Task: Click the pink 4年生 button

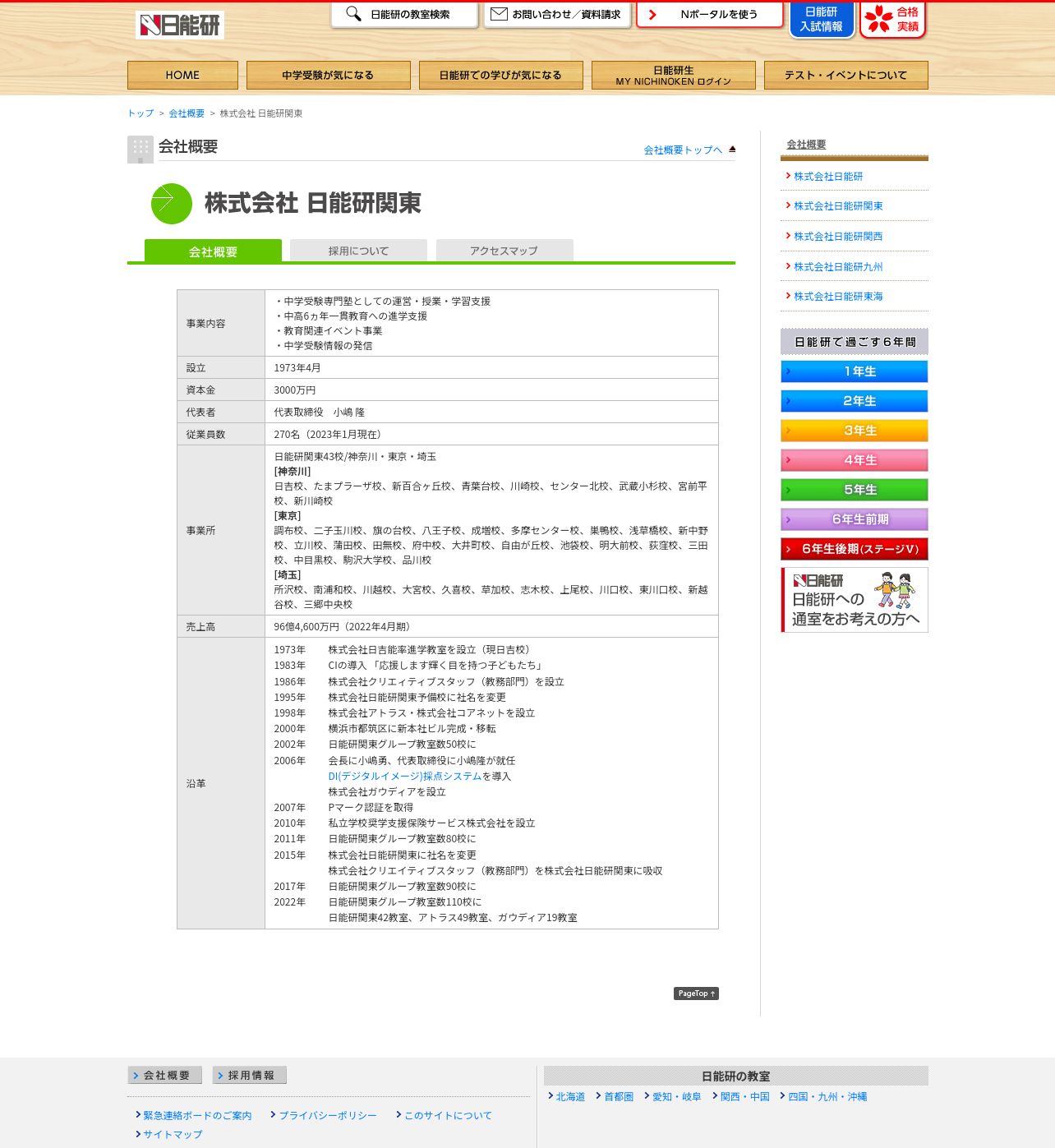Action: click(855, 460)
